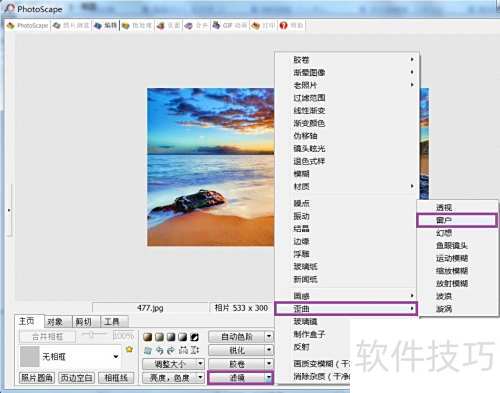This screenshot has width=500, height=393.
Task: Expand 胶卷 submenu in filter menu
Action: coord(346,60)
